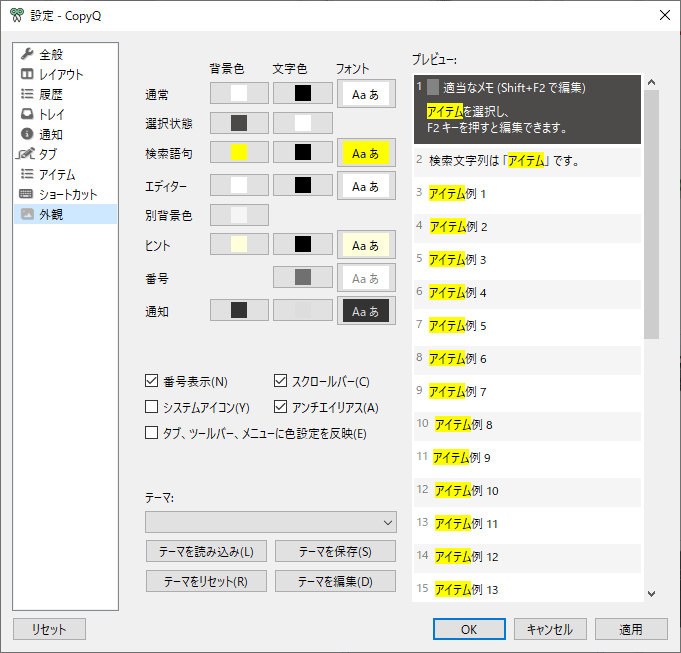This screenshot has width=681, height=653.
Task: Select the アイテム settings page
Action: [66, 174]
